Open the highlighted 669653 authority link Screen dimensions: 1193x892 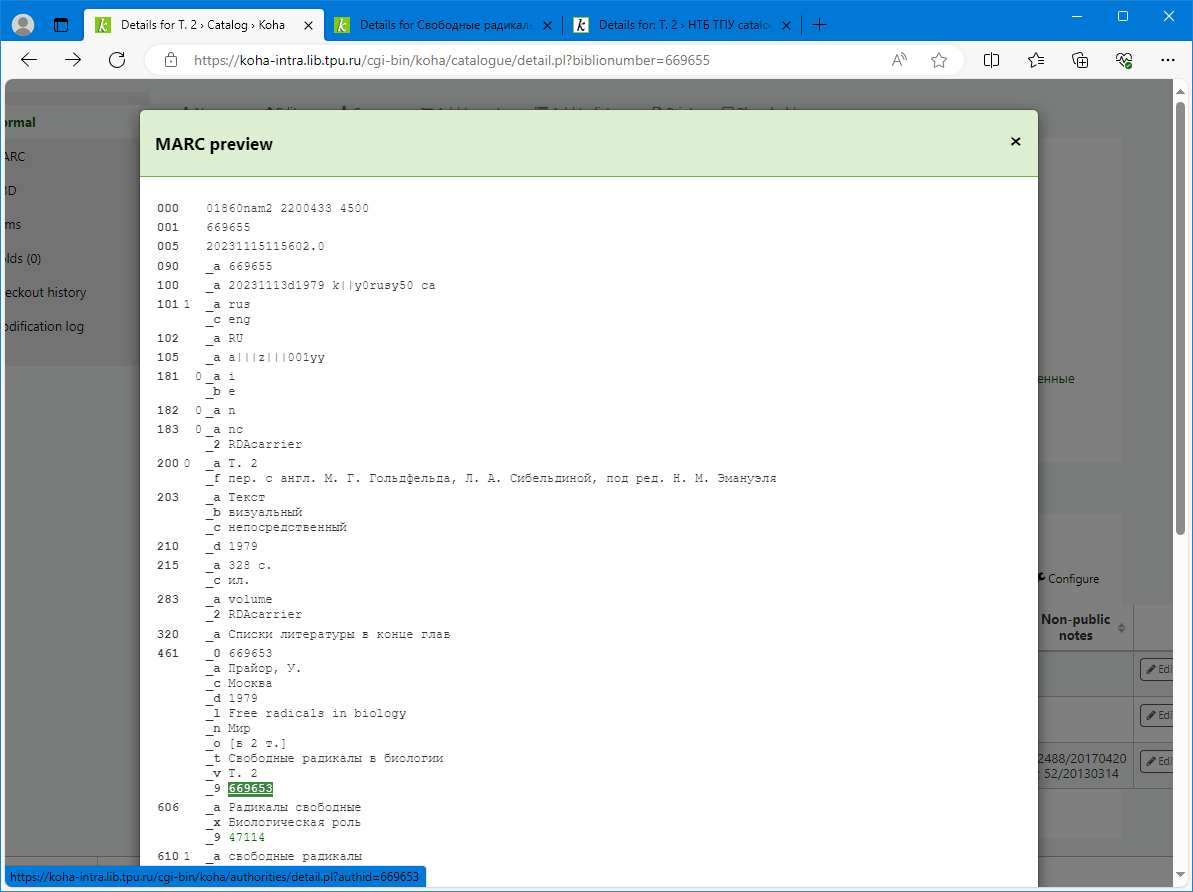click(250, 789)
